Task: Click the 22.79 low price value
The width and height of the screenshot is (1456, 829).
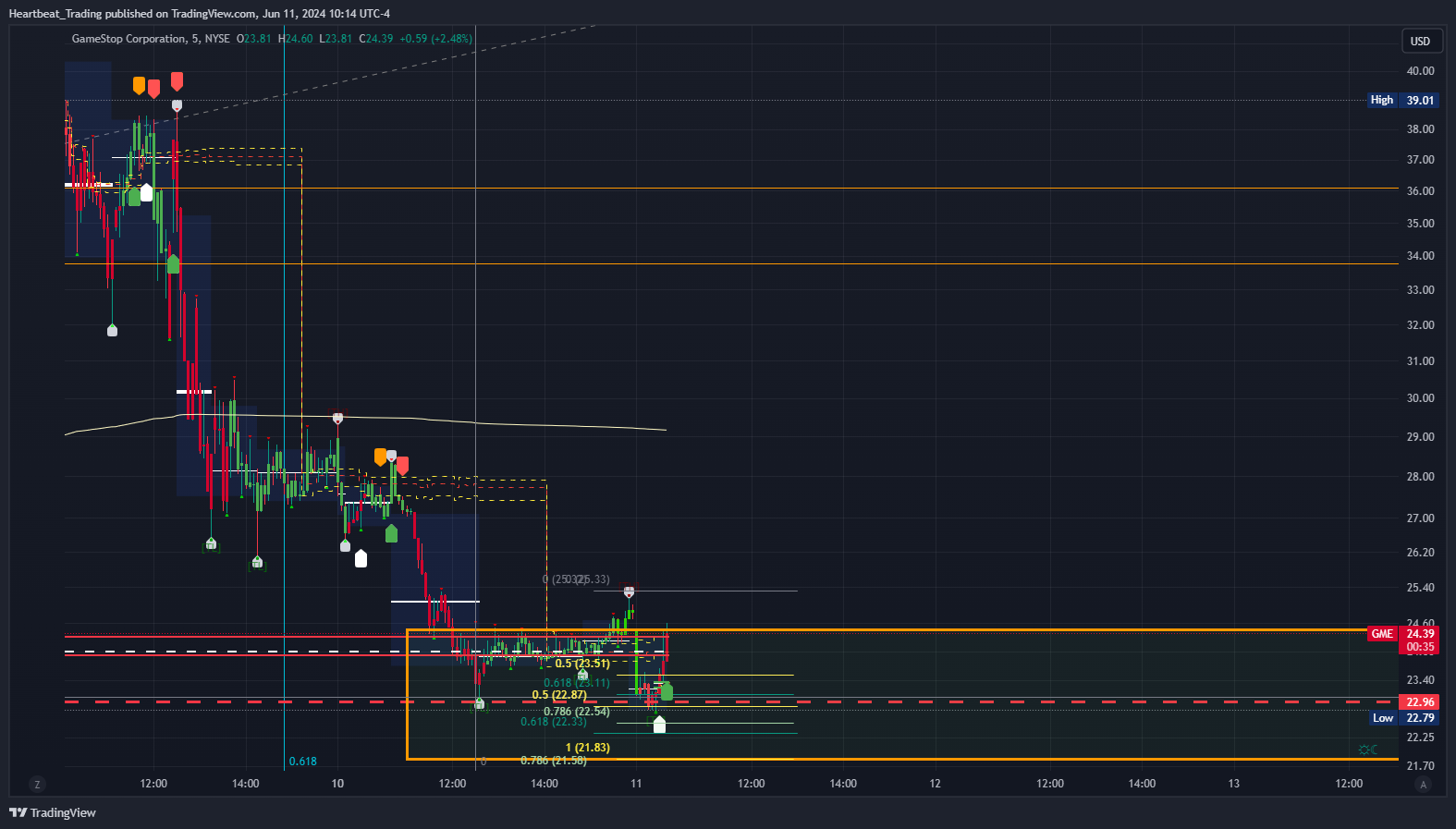Action: [1420, 718]
